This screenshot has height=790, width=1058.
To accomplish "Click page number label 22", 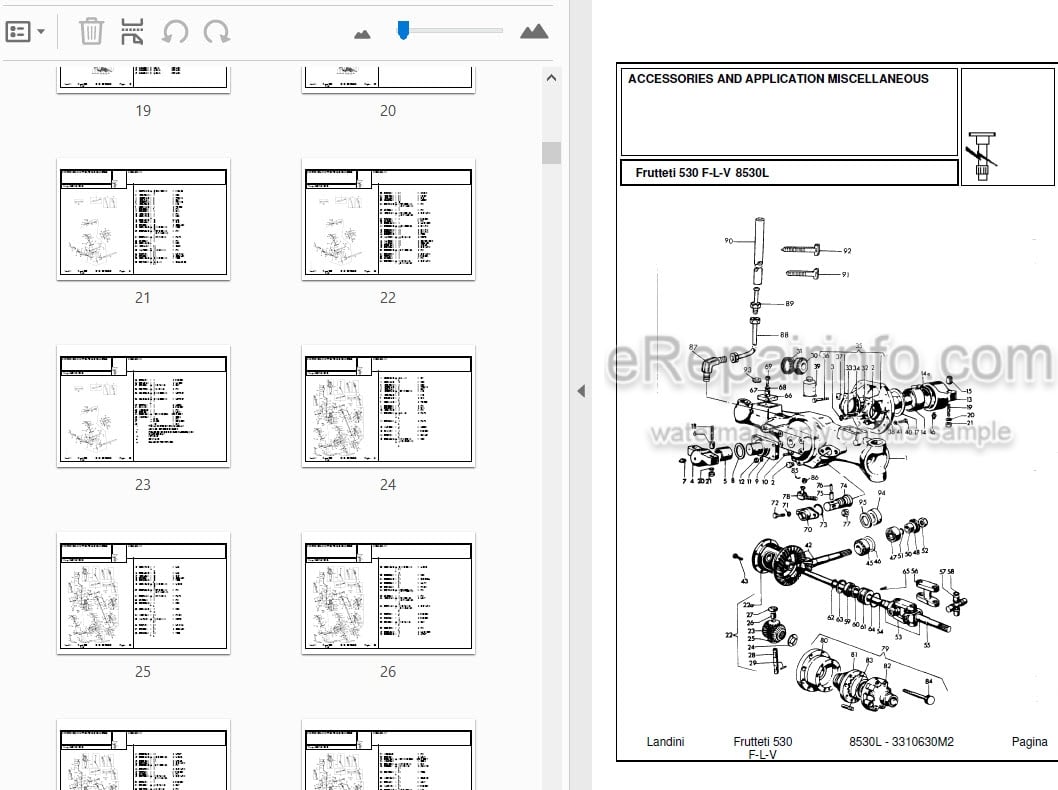I will click(x=388, y=298).
